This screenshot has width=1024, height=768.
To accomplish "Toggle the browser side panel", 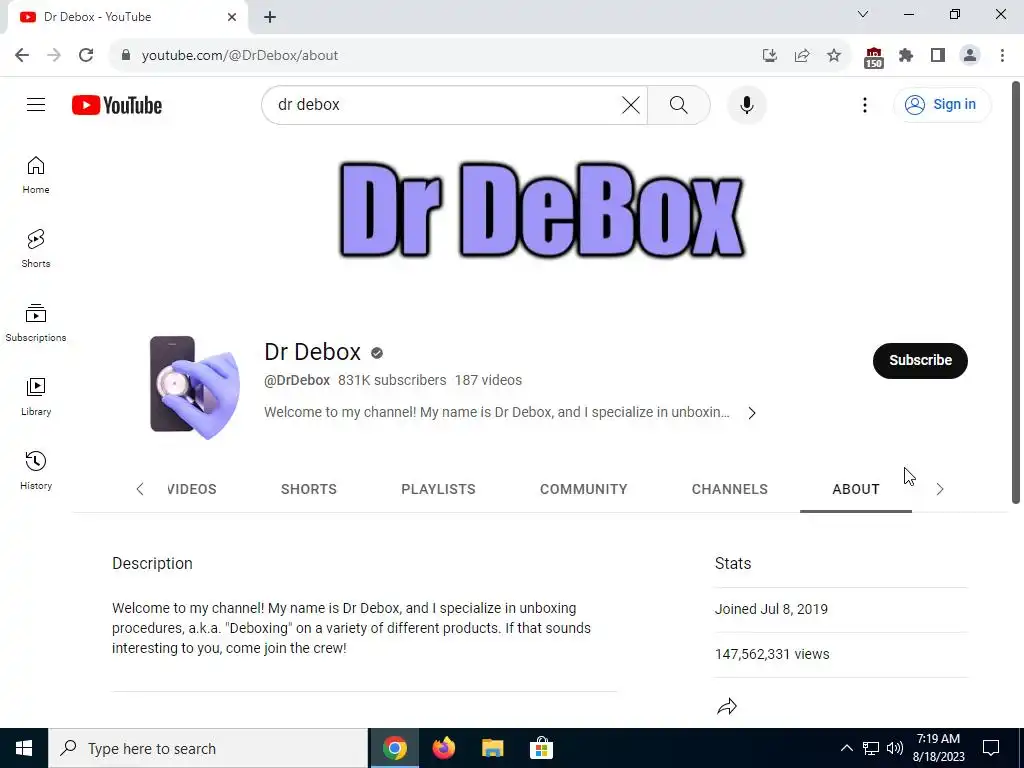I will coord(938,55).
